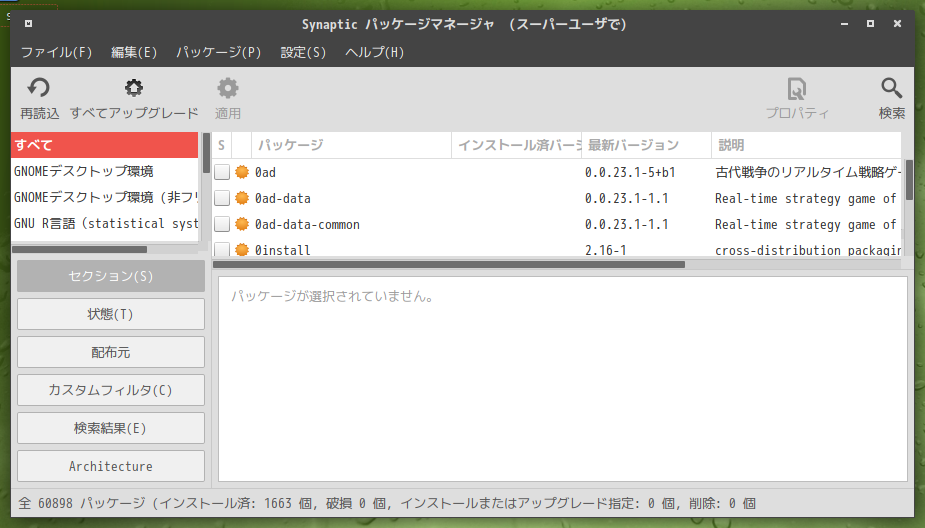Click the 古代戦争のリアルタイム戦略ゲーム description

coord(808,172)
